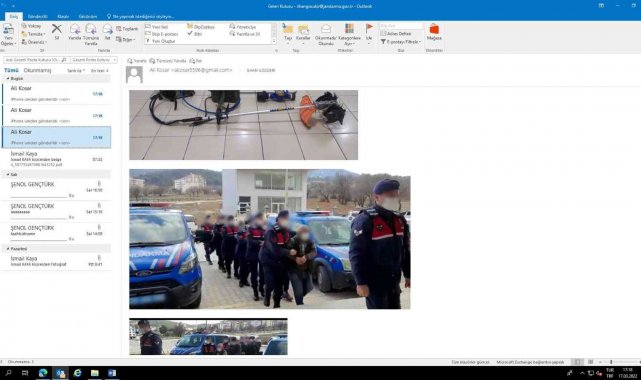Open the Görünüm ribbon tab
The width and height of the screenshot is (641, 380).
pos(87,16)
